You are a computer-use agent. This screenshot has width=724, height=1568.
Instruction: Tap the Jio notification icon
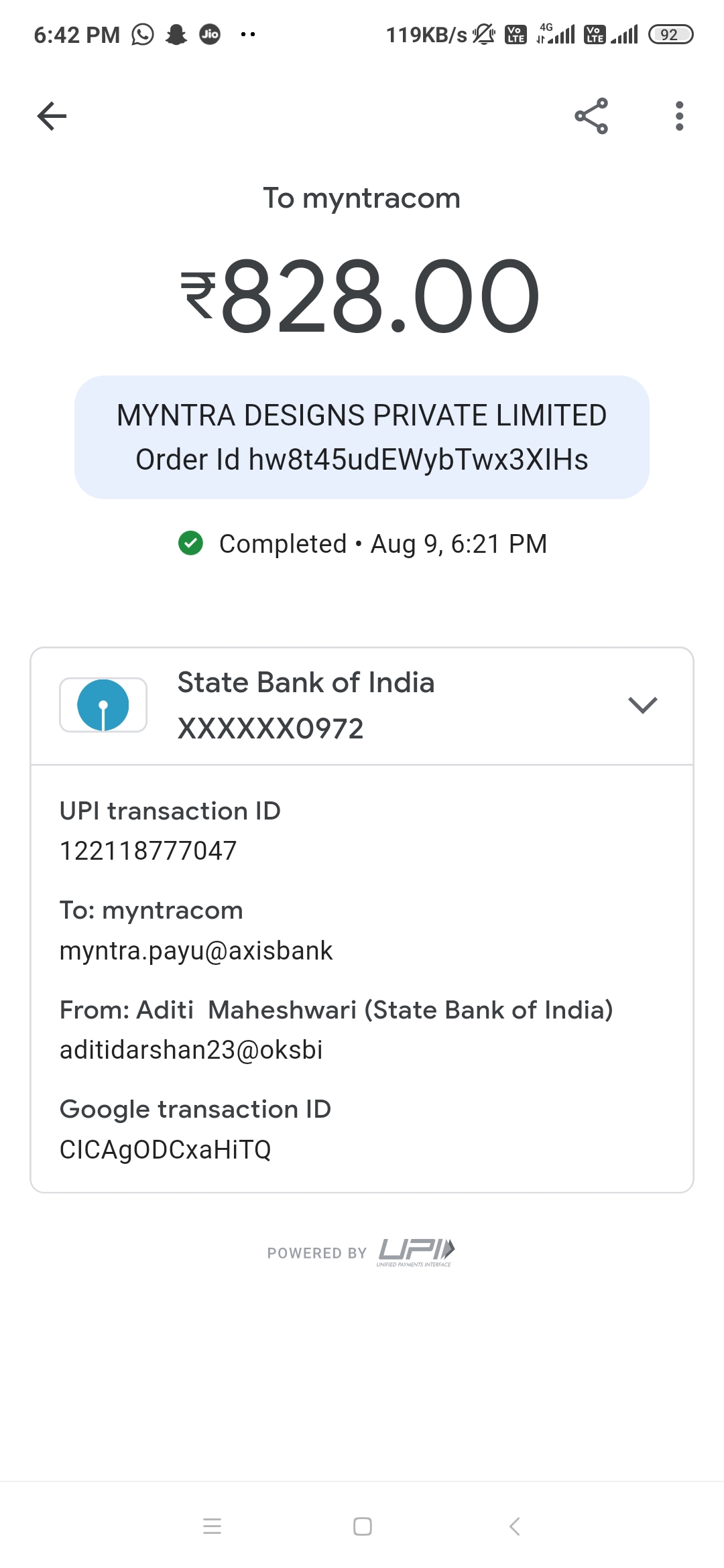coord(210,34)
